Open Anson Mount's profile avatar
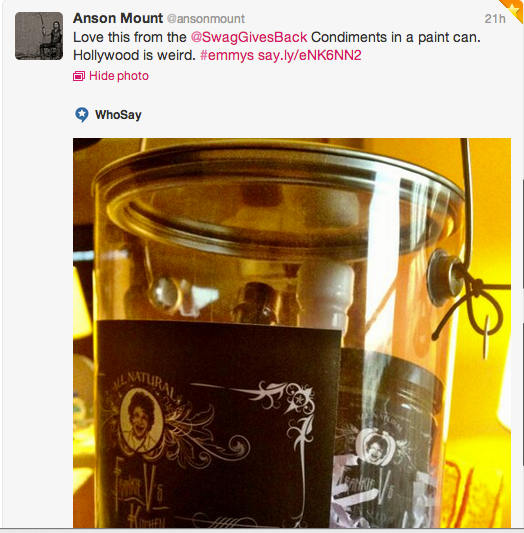This screenshot has width=524, height=533. coord(39,36)
